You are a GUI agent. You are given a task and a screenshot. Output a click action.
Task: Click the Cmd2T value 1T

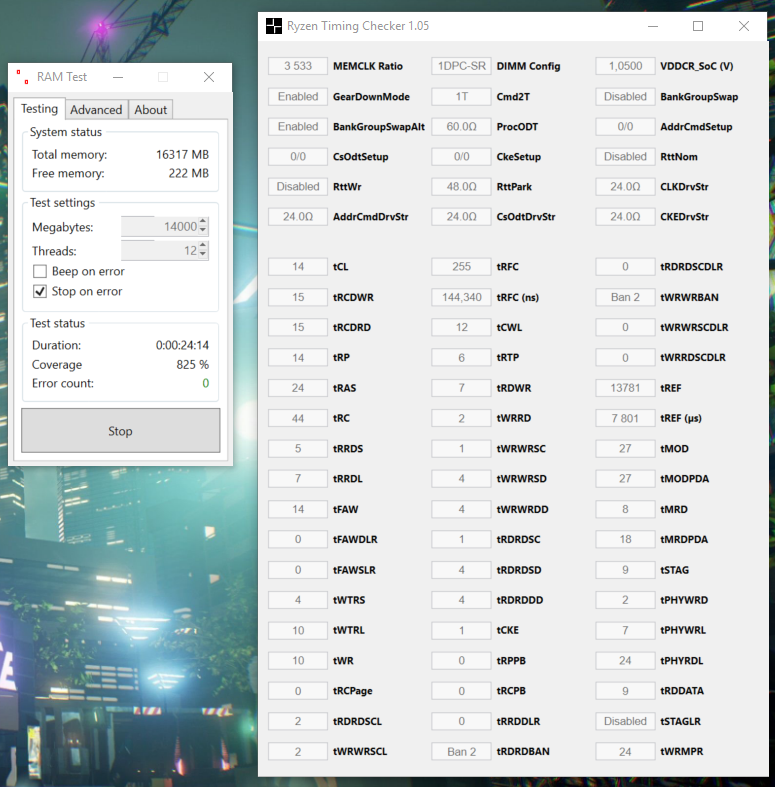pyautogui.click(x=461, y=96)
